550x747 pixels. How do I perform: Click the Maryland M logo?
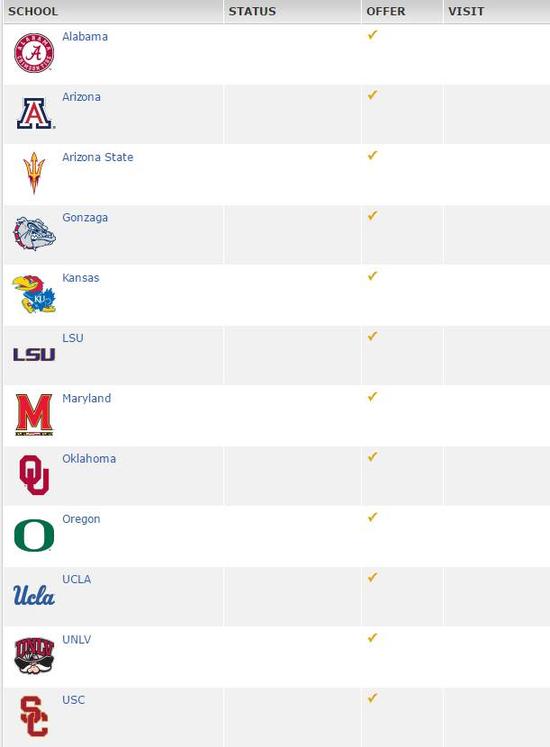(x=34, y=414)
